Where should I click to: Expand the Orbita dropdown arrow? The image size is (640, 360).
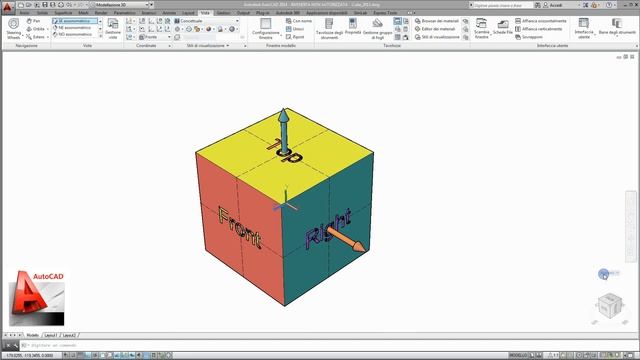[x=47, y=29]
